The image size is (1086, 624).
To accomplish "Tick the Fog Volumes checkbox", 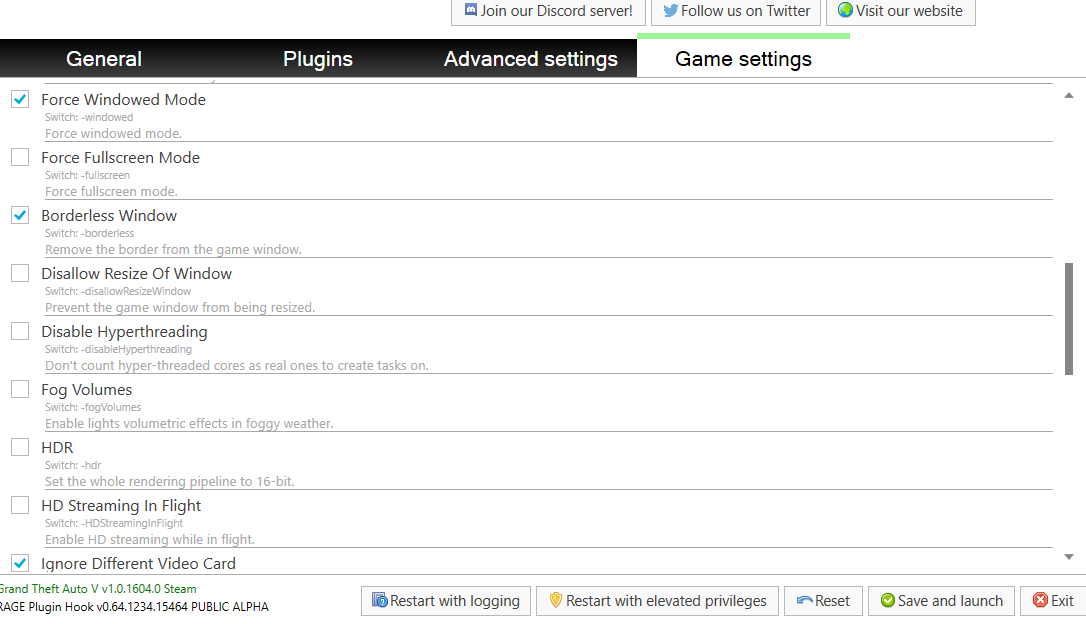I will (x=20, y=390).
